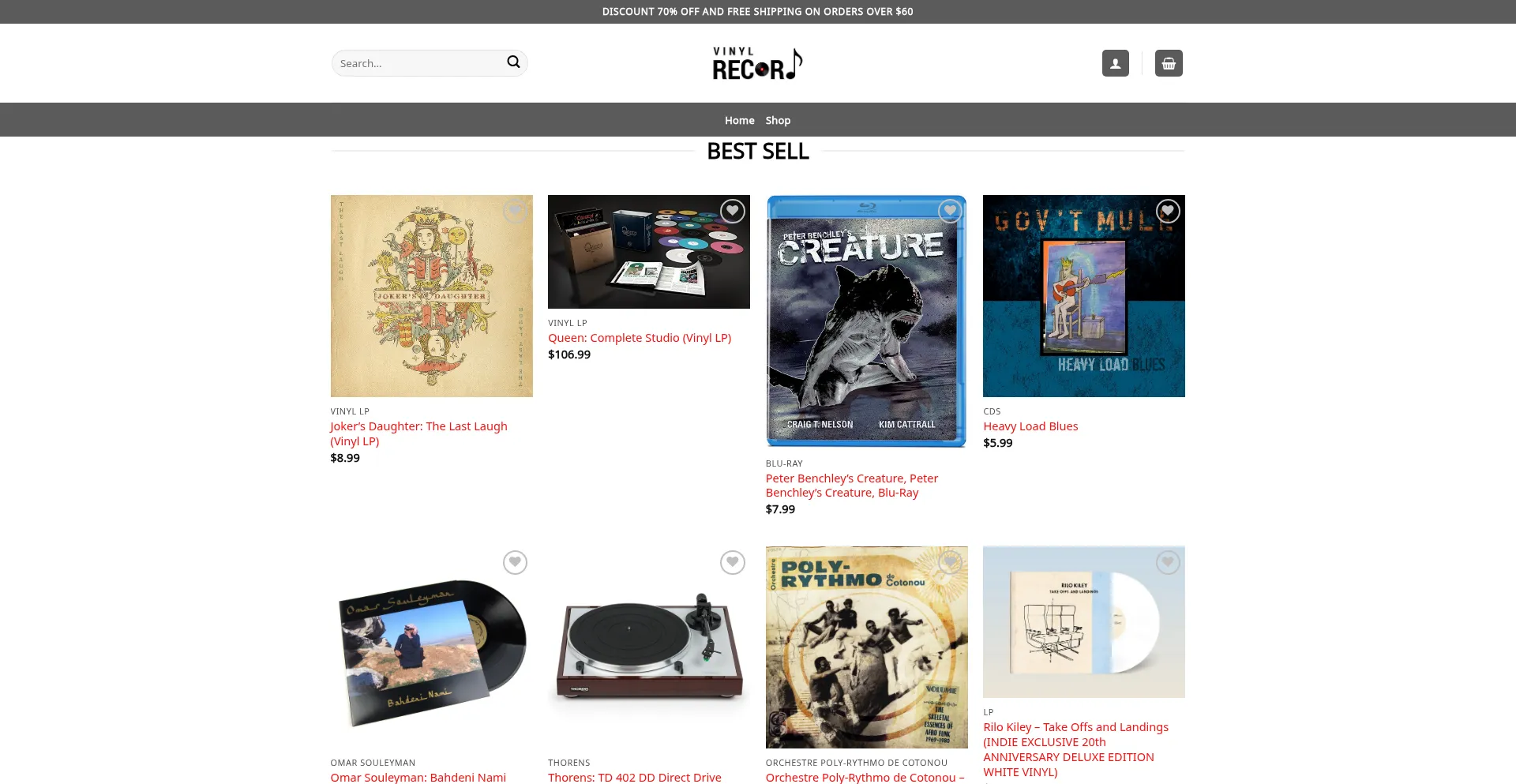Image resolution: width=1516 pixels, height=784 pixels.
Task: Open Heavy Load Blues product link
Action: click(1030, 426)
